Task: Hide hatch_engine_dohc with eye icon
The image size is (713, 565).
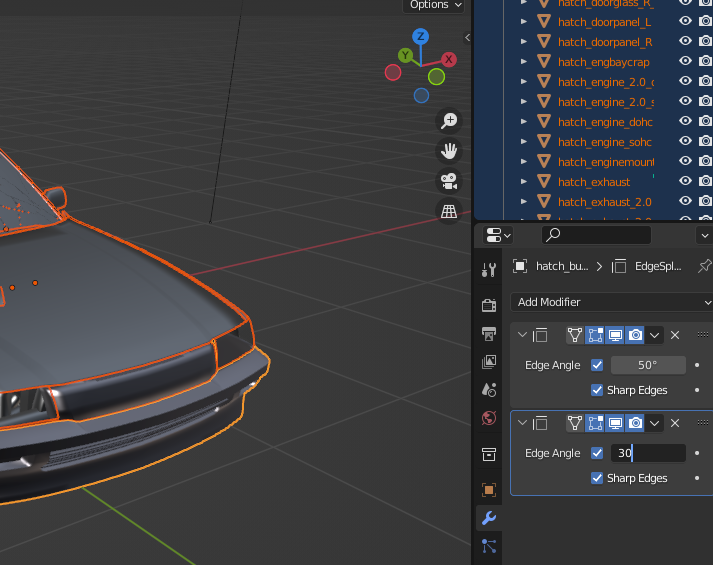Action: click(685, 121)
